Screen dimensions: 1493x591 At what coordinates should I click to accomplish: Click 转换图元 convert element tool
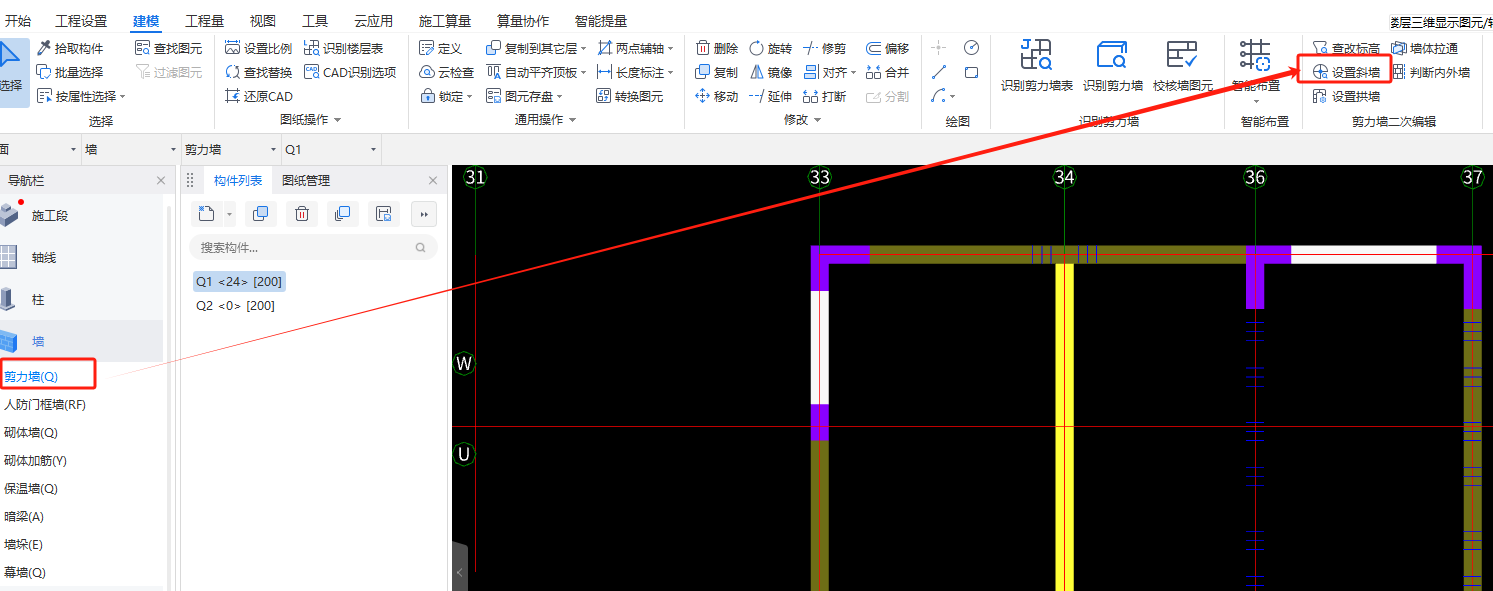pos(629,96)
